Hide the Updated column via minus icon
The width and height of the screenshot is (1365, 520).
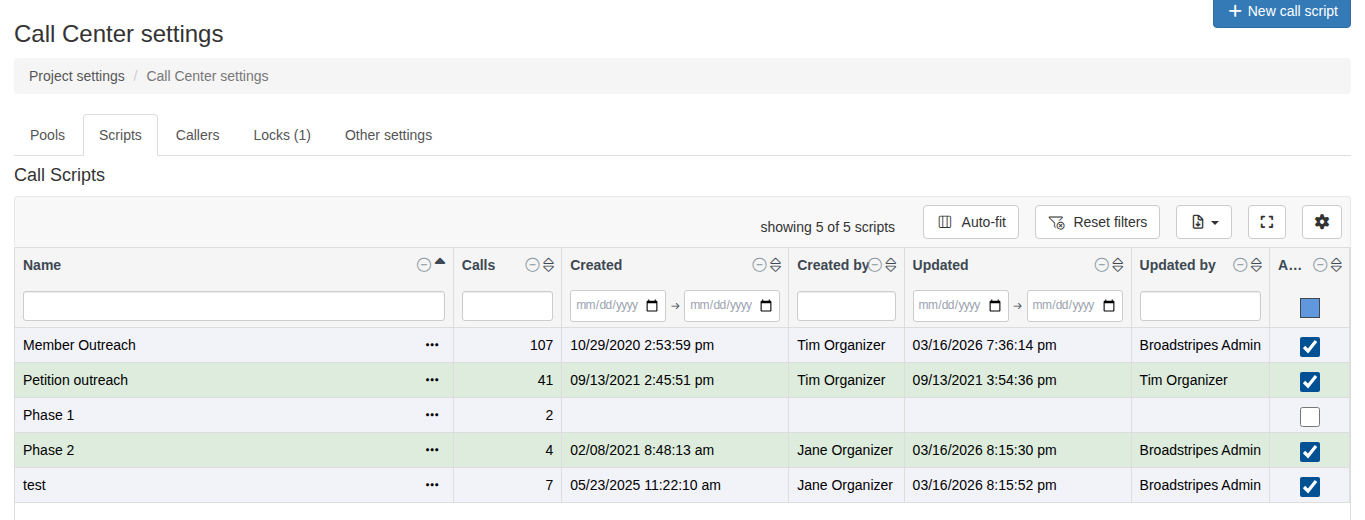[x=1103, y=265]
